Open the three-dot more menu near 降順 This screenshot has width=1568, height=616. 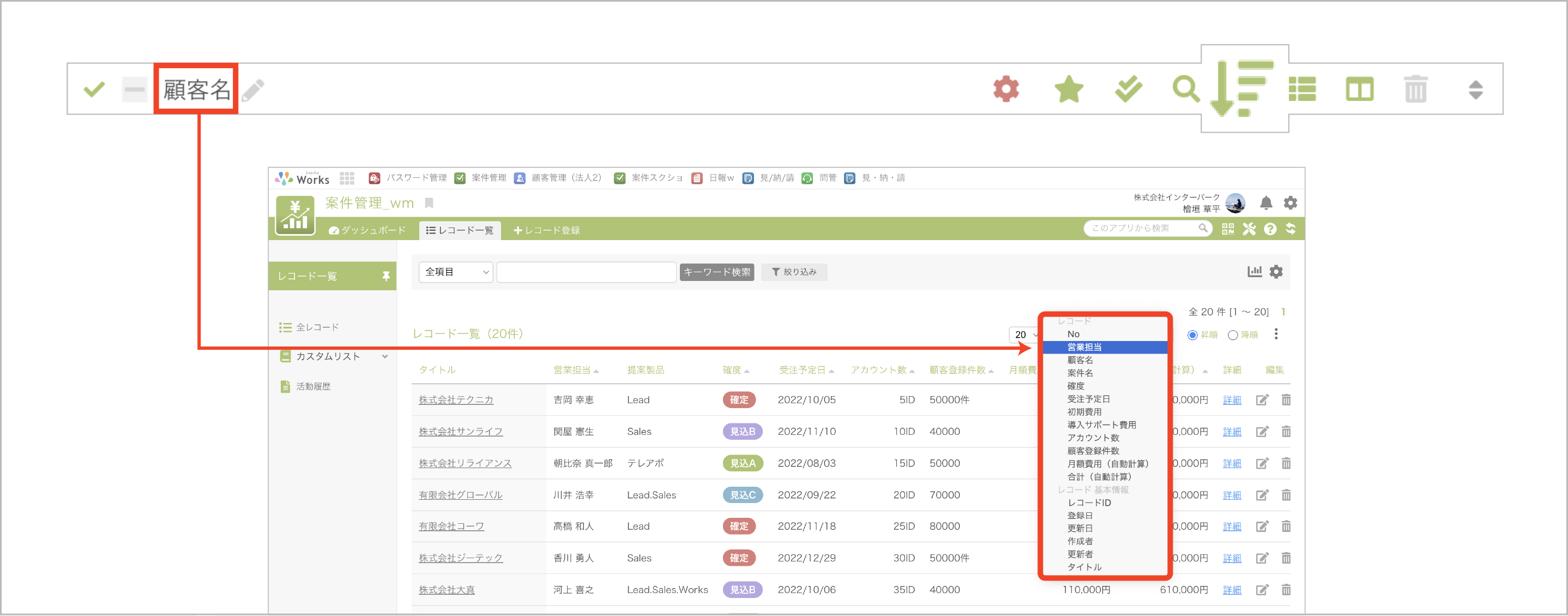(x=1276, y=334)
